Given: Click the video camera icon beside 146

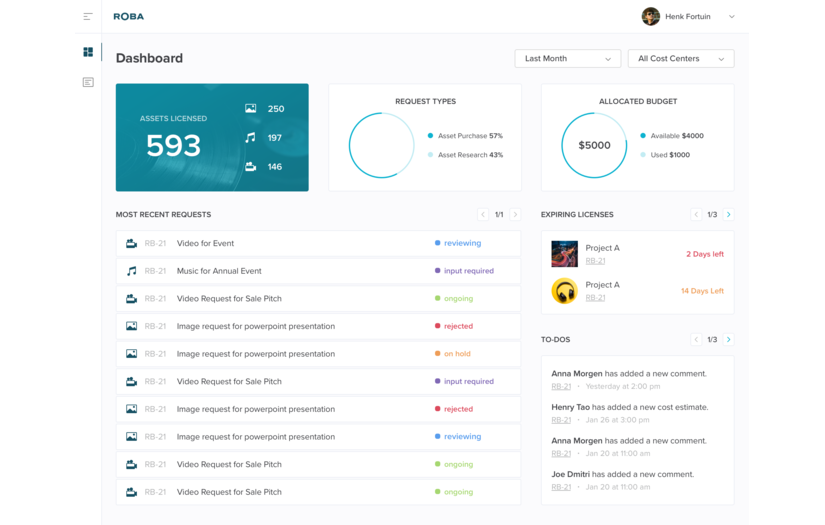Looking at the screenshot, I should click(250, 167).
